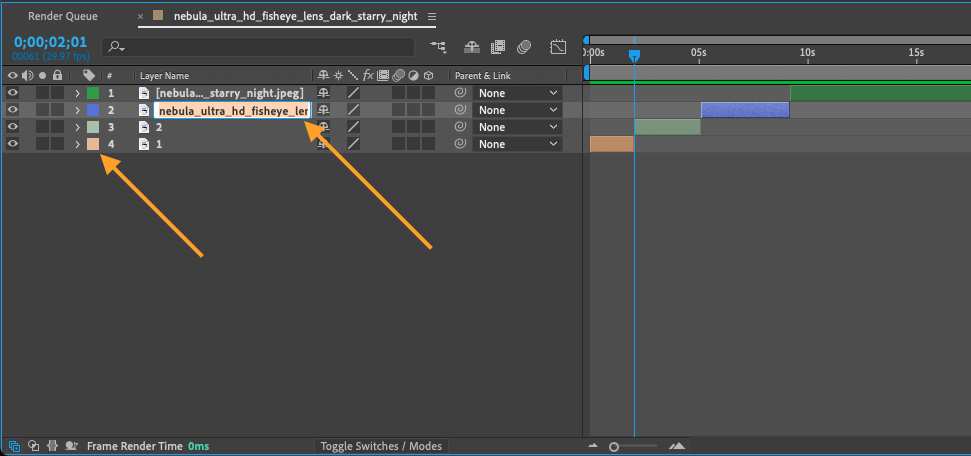This screenshot has height=456, width=971.
Task: Click the Layer Name column header
Action: click(165, 76)
